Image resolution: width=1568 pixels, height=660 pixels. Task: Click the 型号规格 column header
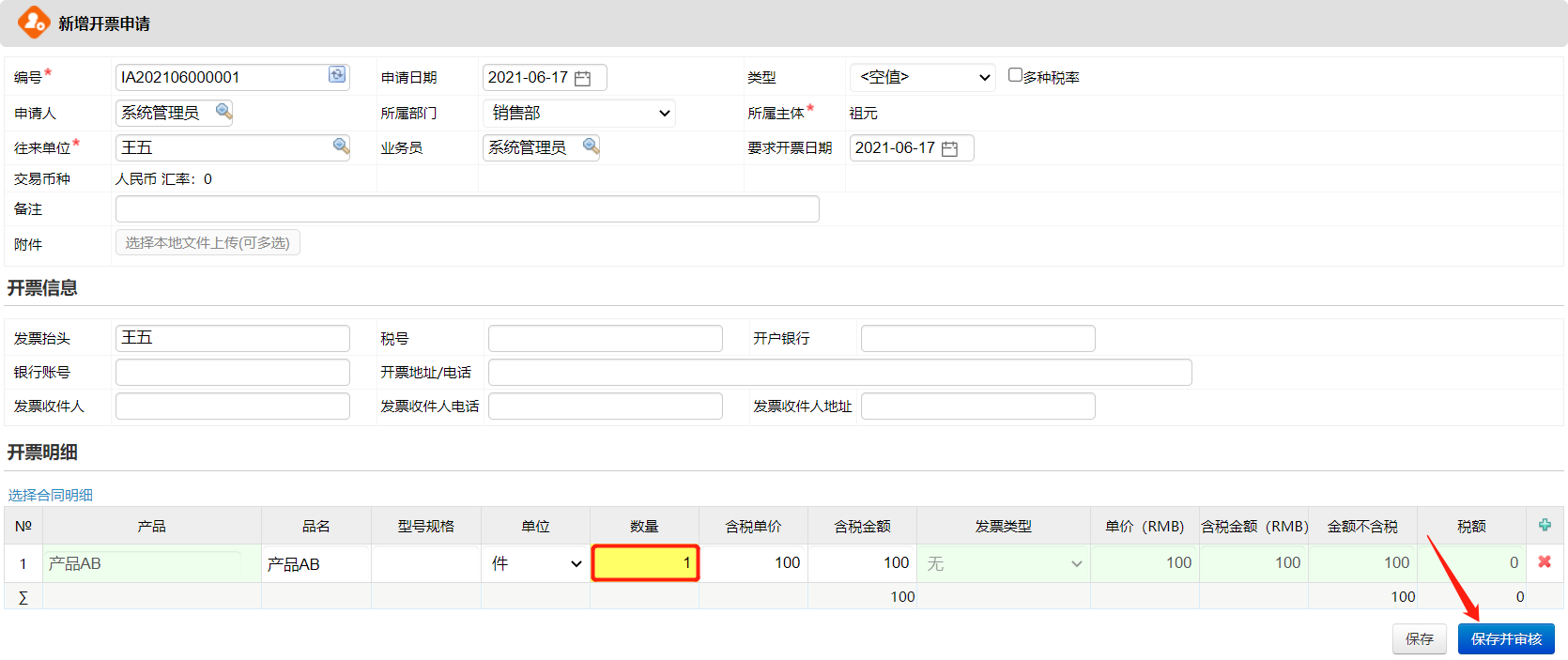pos(425,526)
